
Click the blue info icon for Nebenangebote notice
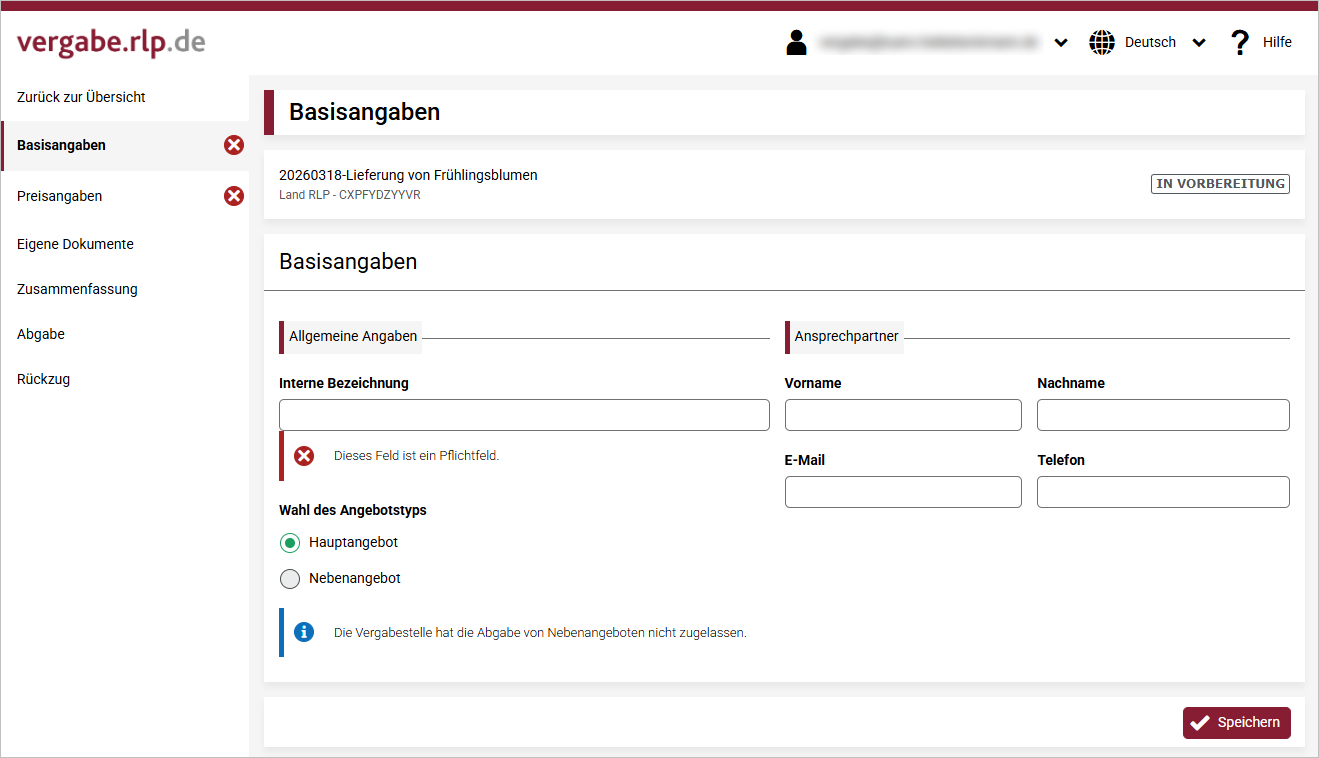point(304,632)
